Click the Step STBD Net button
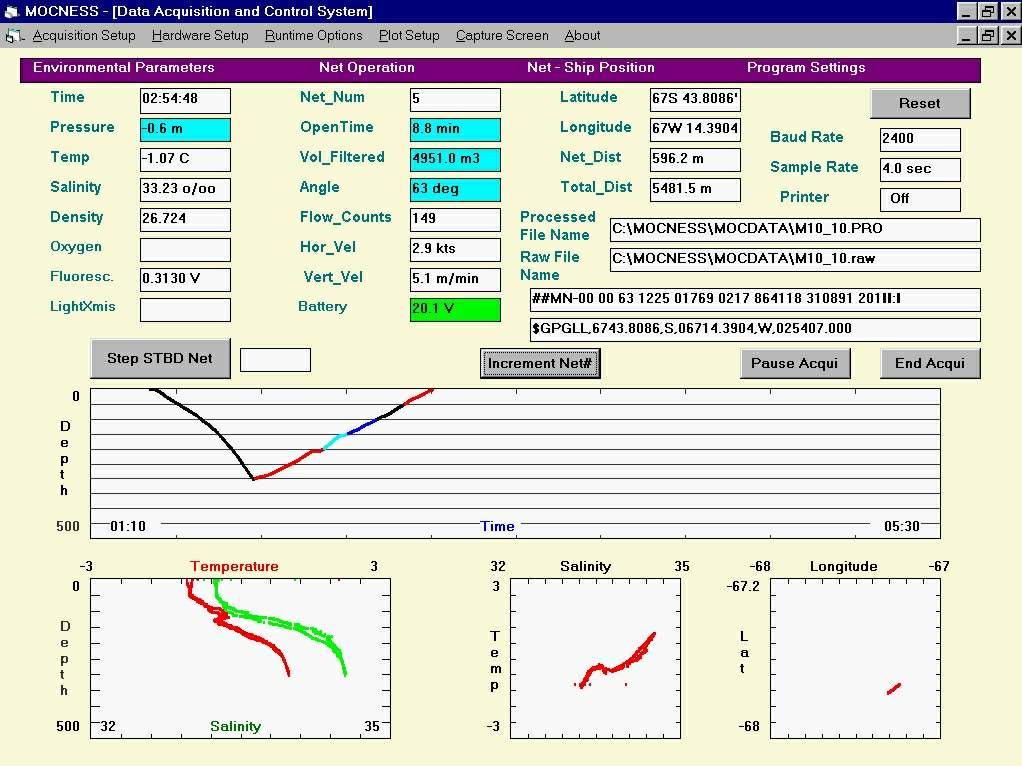 click(160, 358)
